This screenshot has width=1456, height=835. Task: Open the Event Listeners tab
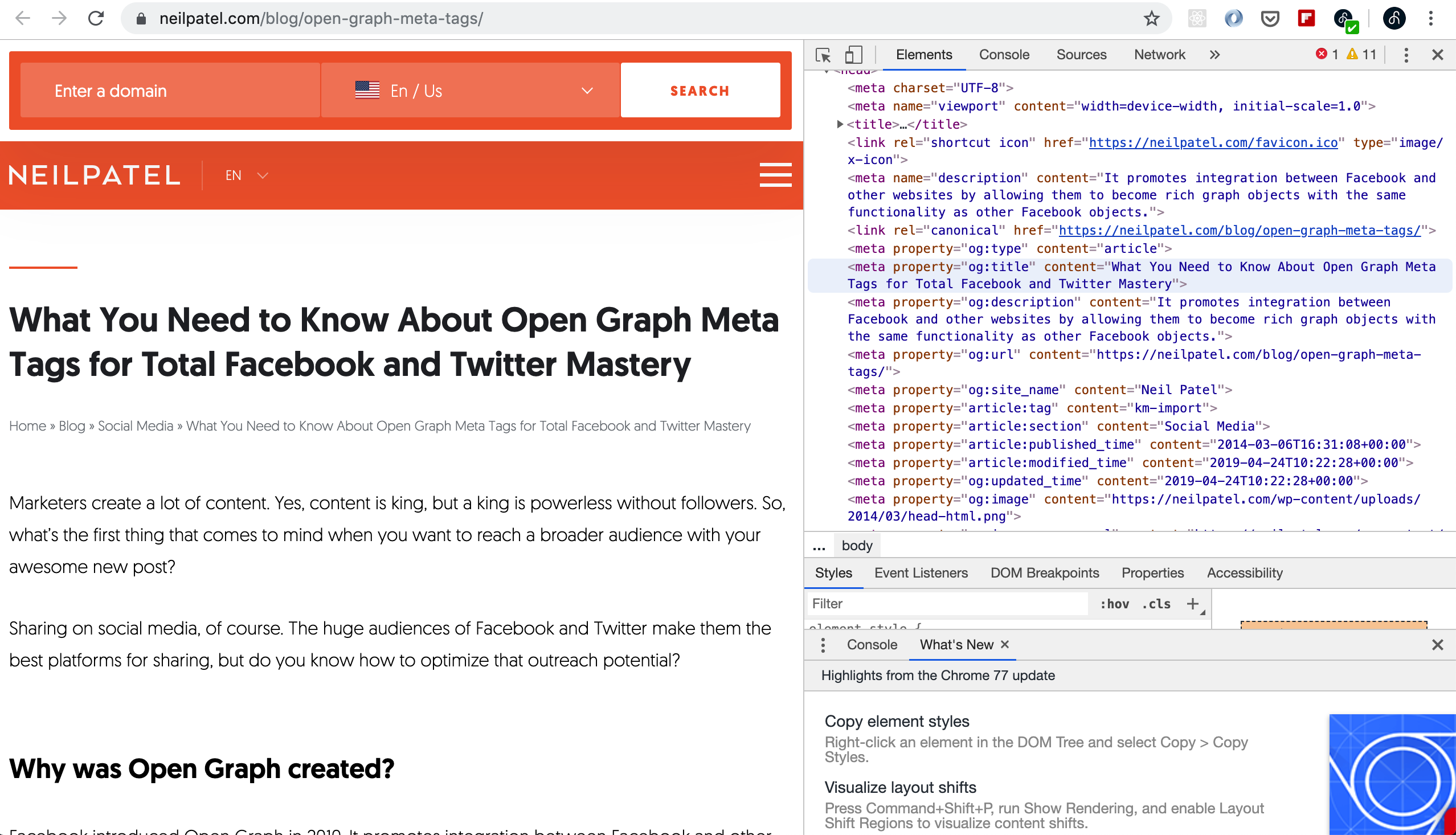[x=921, y=573]
